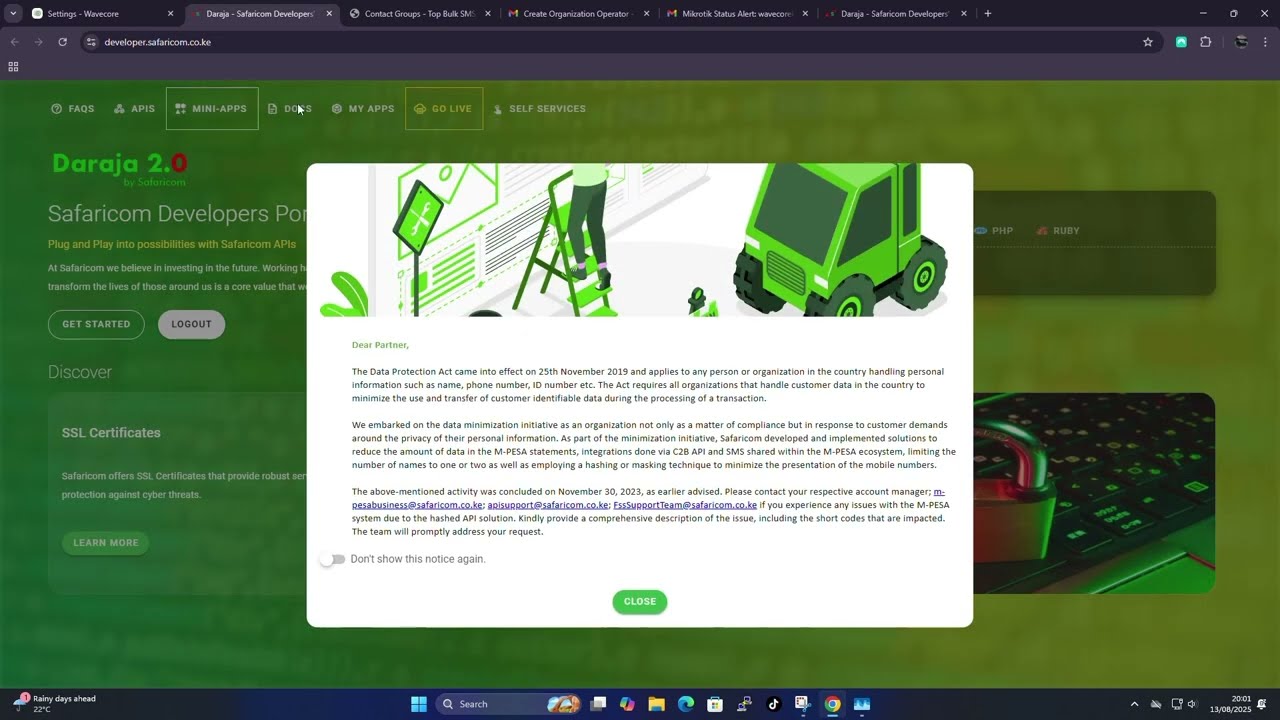Close the Settings - Wavecore tab
Screen dimensions: 1280x720
(170, 14)
